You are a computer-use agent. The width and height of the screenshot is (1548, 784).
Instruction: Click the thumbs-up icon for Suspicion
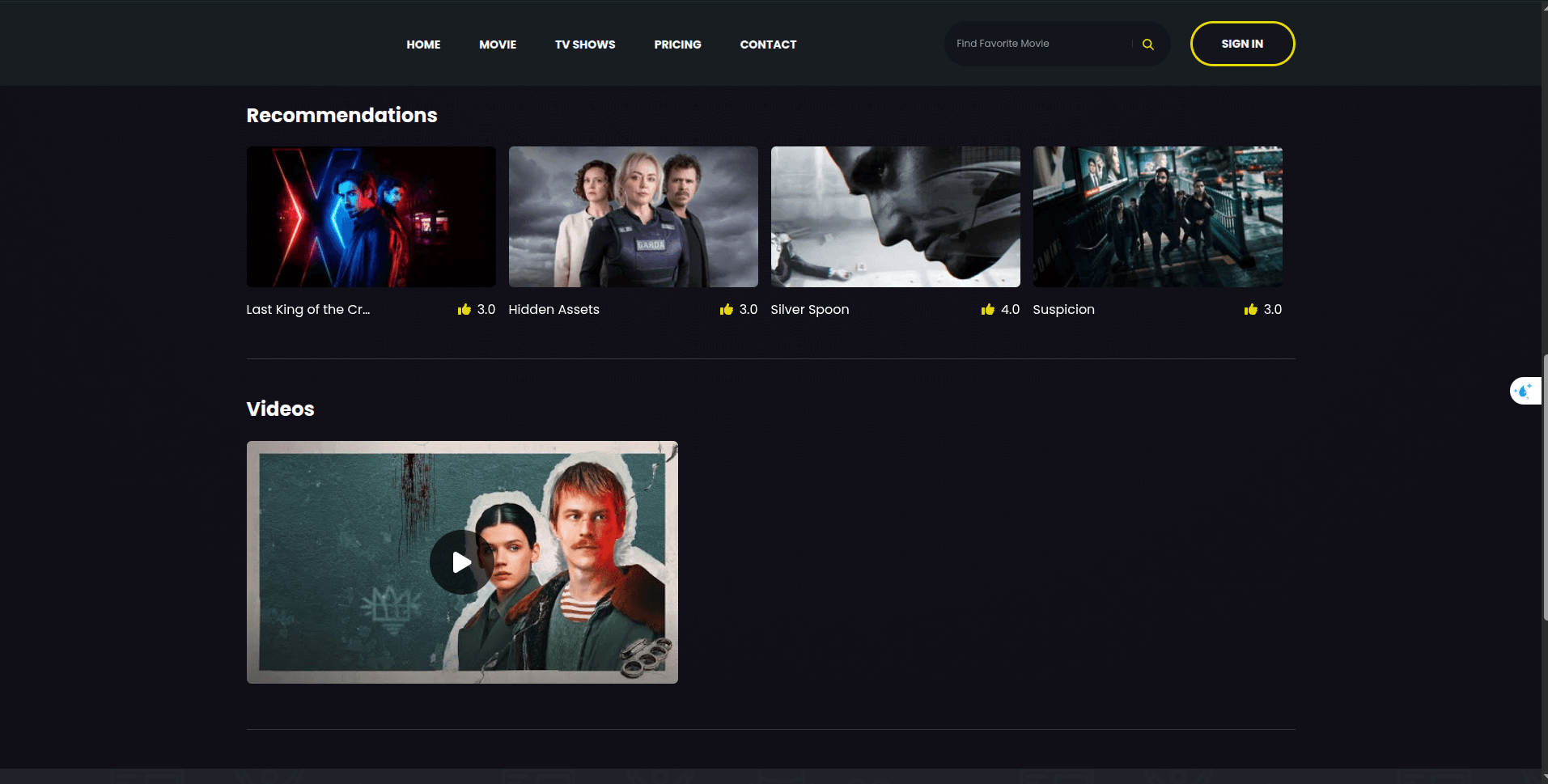1250,309
